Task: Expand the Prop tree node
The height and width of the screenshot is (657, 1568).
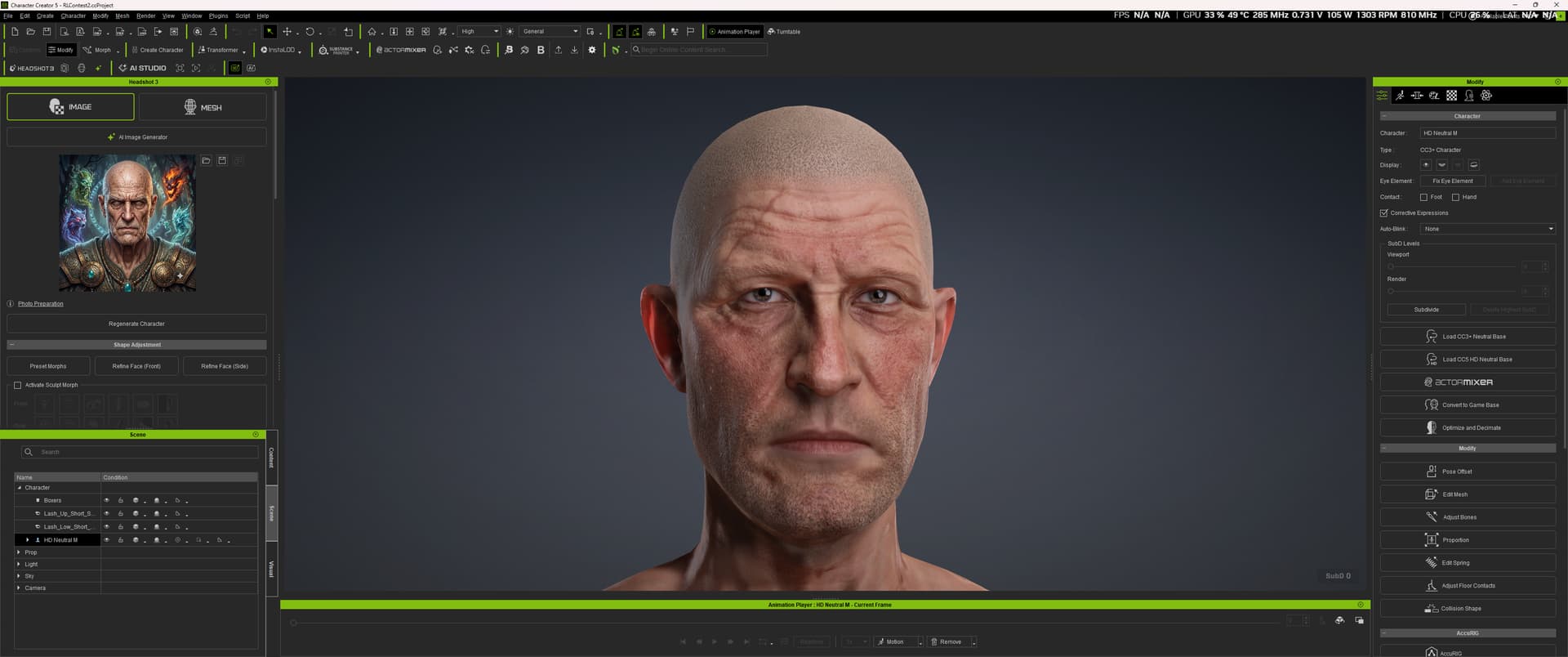Action: click(x=19, y=552)
